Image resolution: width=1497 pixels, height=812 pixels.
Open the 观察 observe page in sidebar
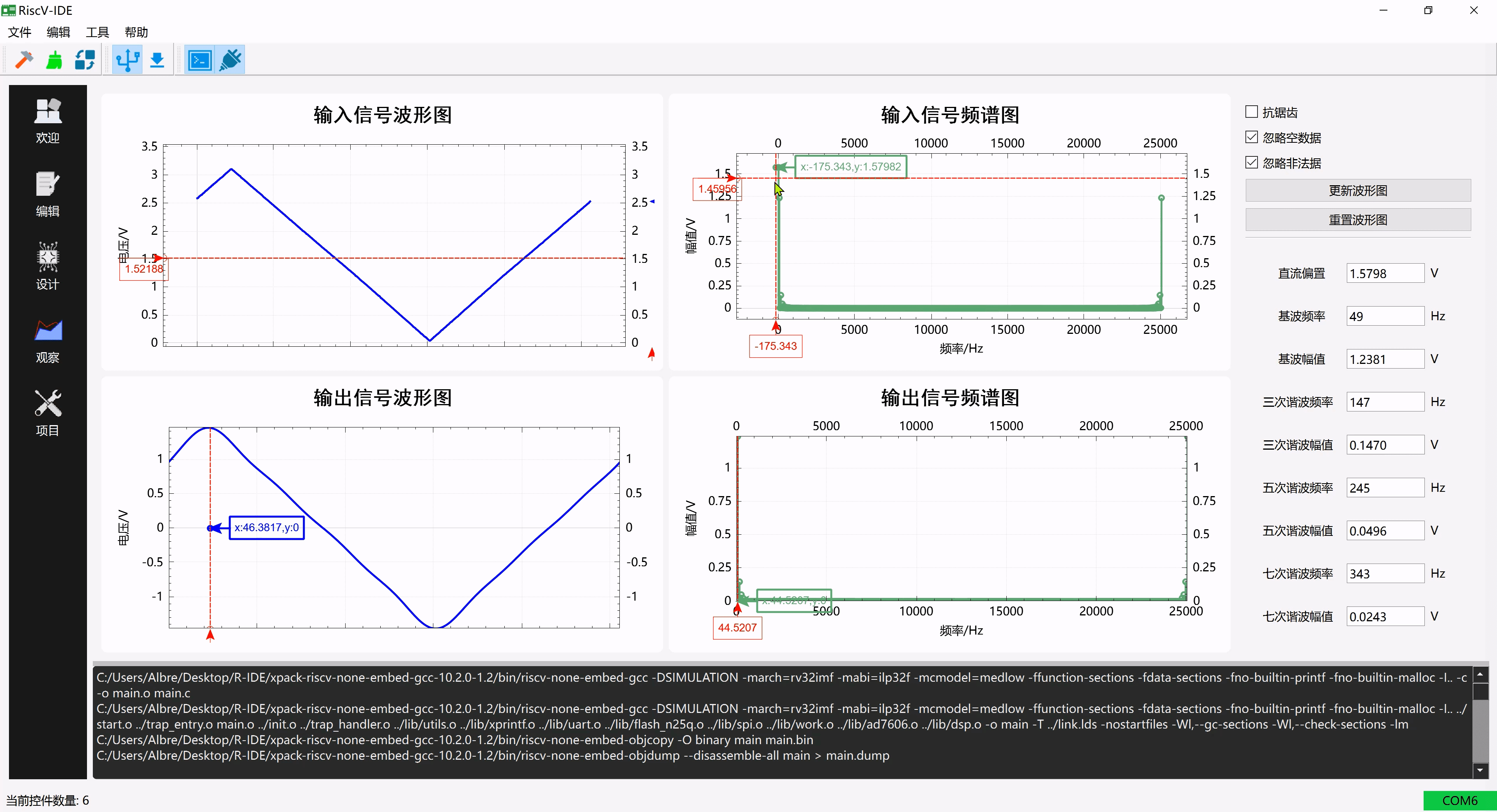click(48, 341)
